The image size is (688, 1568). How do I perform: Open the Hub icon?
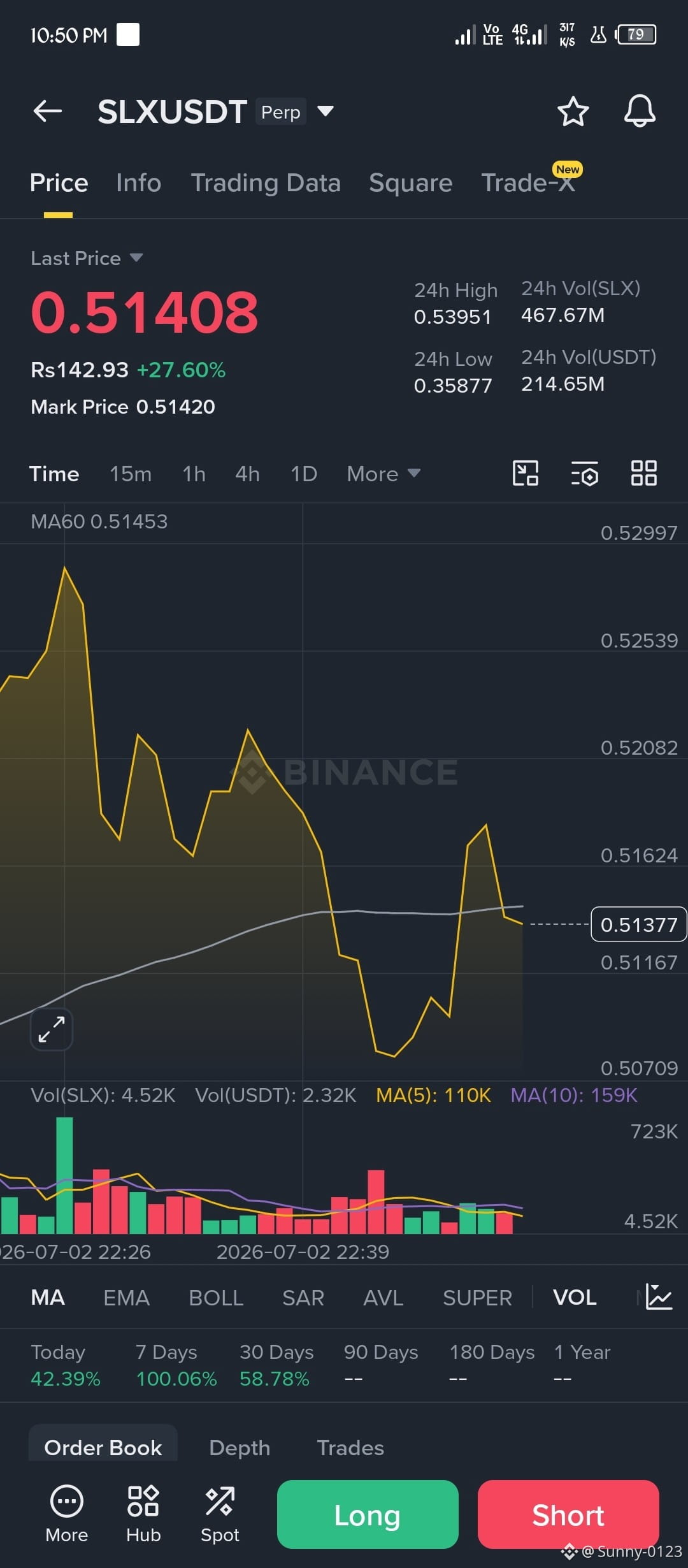pyautogui.click(x=143, y=1514)
